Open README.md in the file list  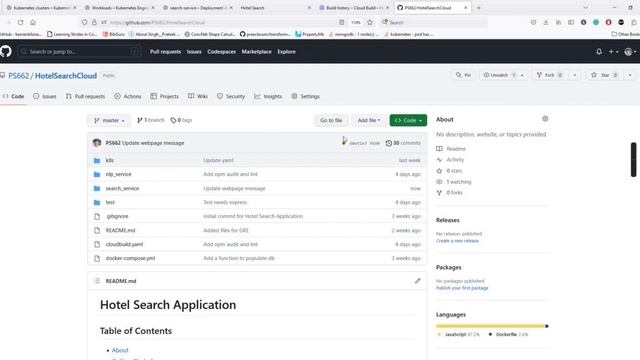pos(120,231)
